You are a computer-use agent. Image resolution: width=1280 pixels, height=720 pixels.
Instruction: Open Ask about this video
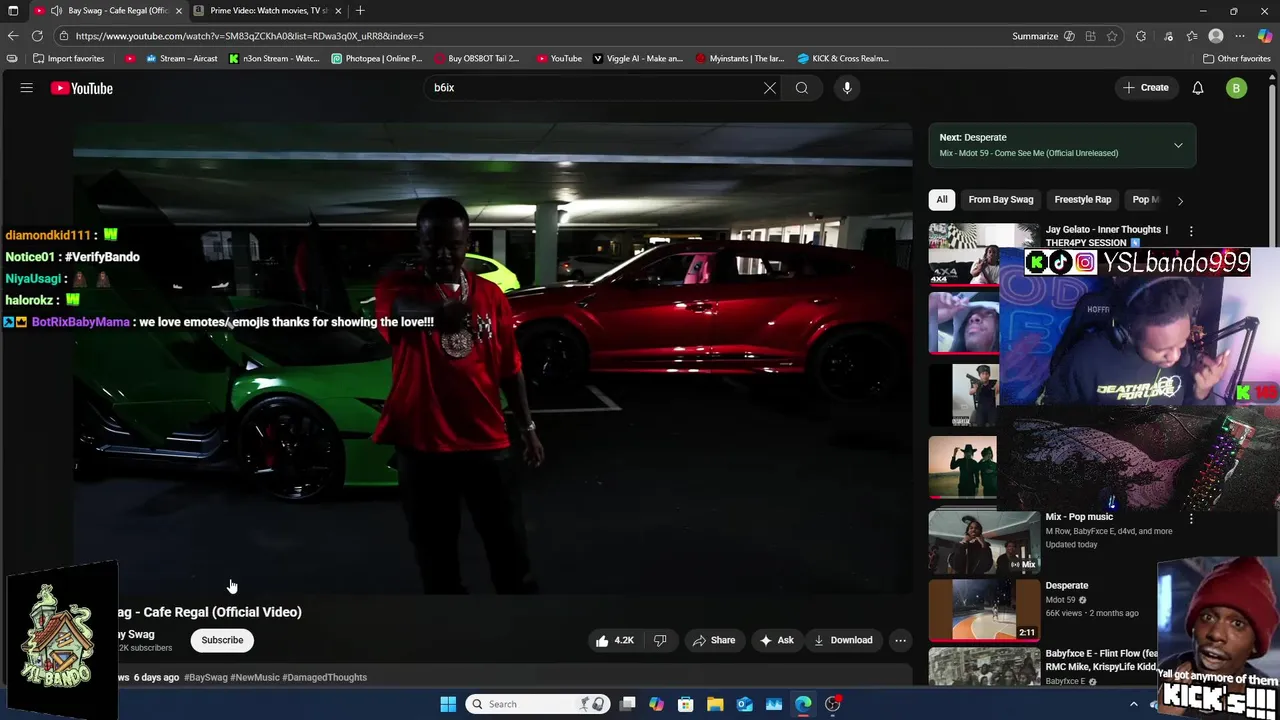click(x=777, y=640)
